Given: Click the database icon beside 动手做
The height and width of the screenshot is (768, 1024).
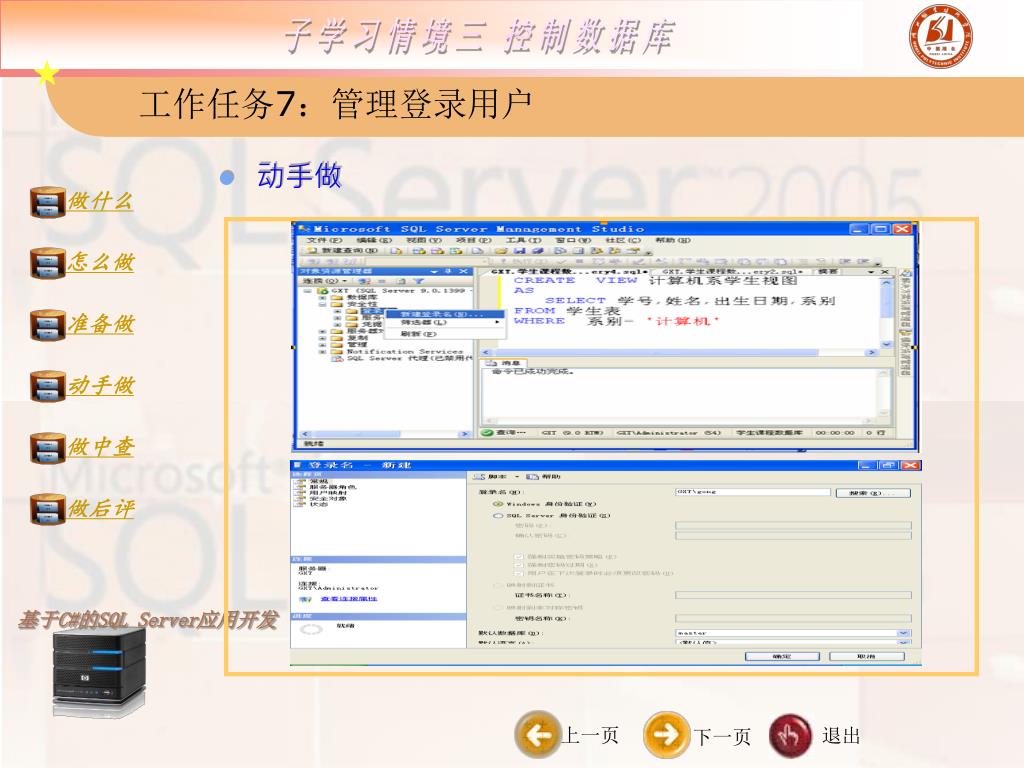Looking at the screenshot, I should coord(48,386).
